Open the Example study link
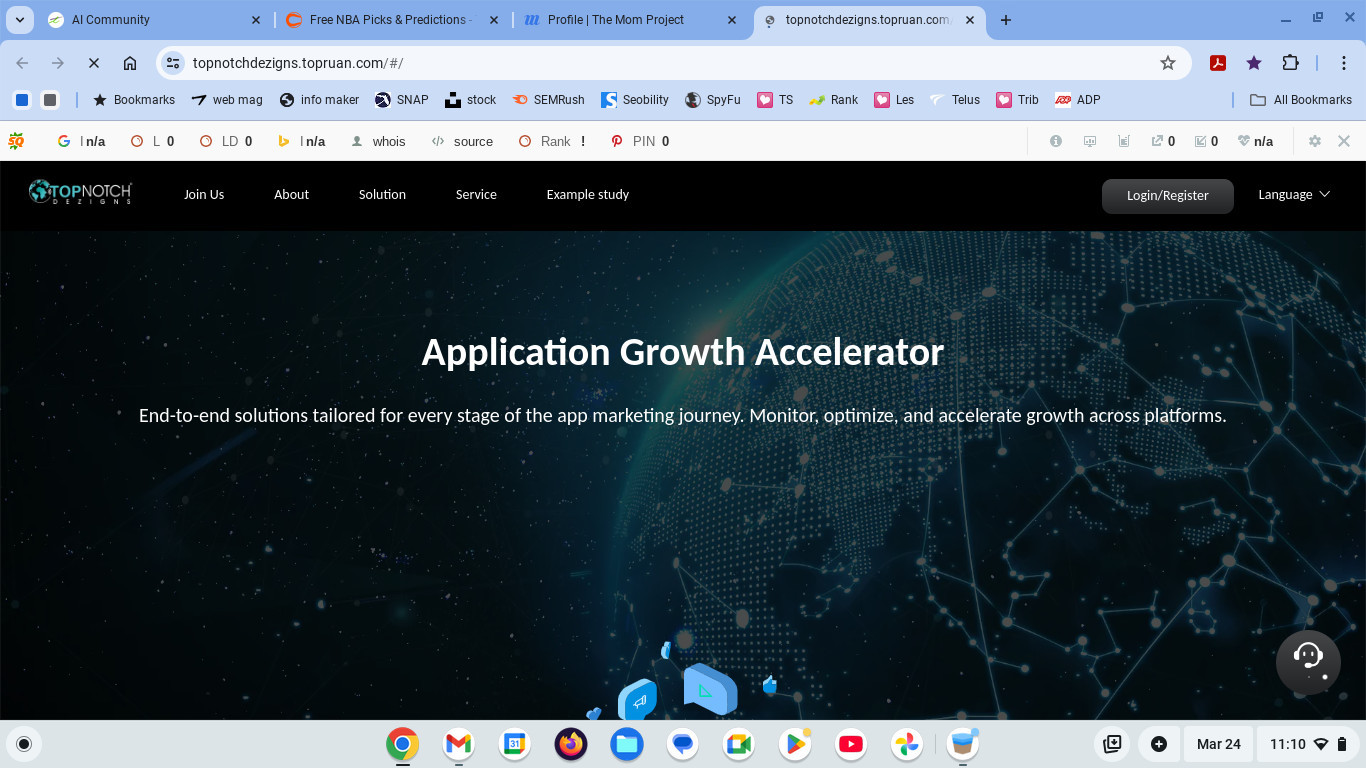 click(x=587, y=195)
